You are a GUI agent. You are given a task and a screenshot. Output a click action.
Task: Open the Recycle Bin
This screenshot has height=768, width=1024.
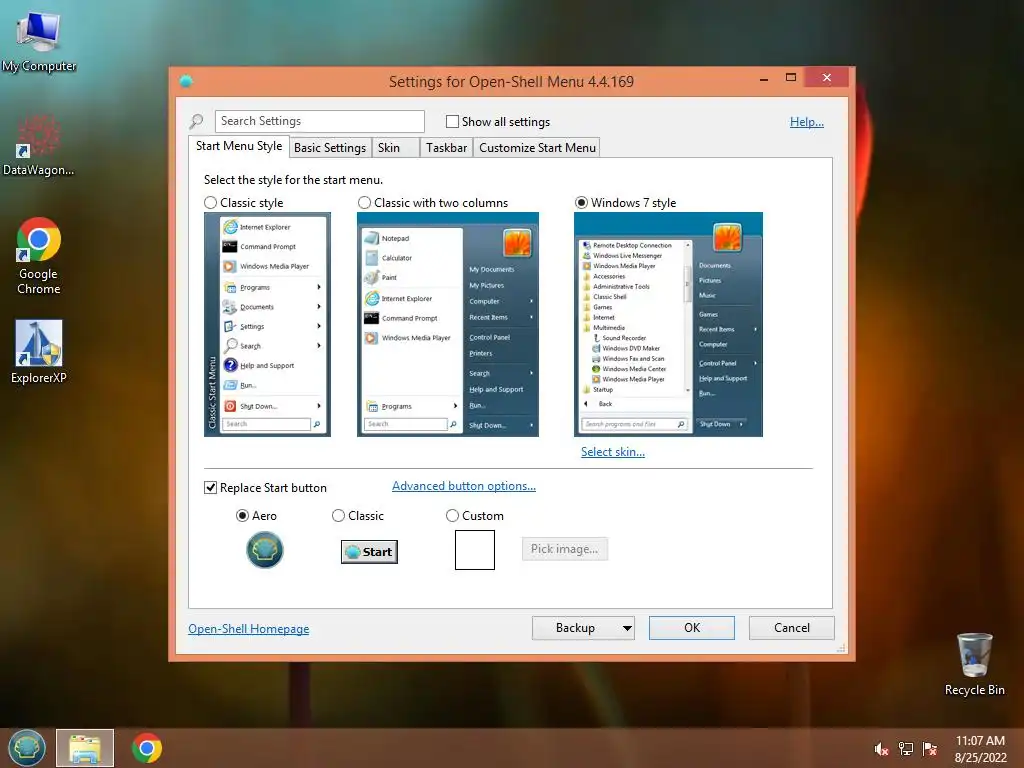(x=974, y=664)
